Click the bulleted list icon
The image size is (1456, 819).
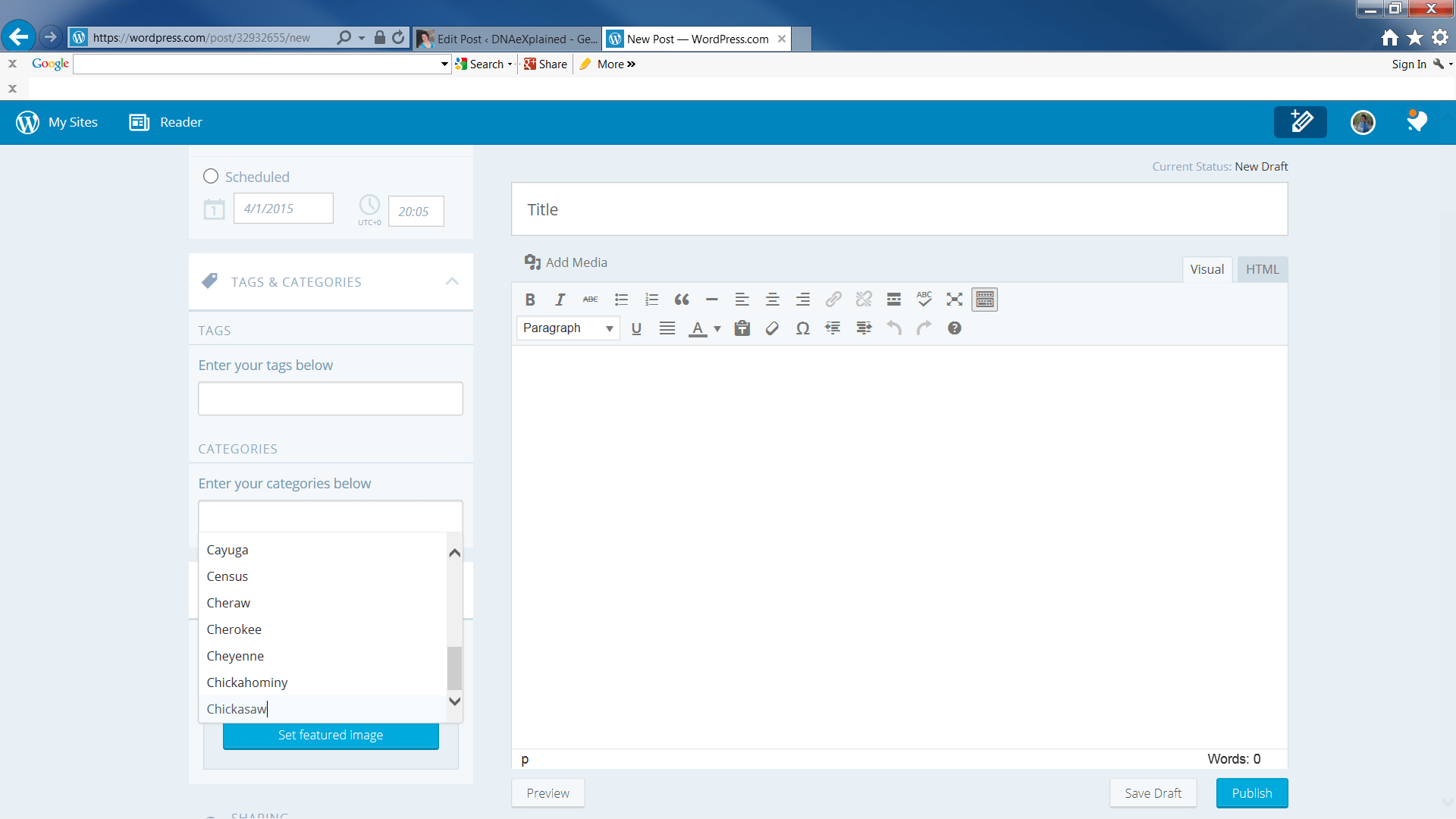point(621,300)
